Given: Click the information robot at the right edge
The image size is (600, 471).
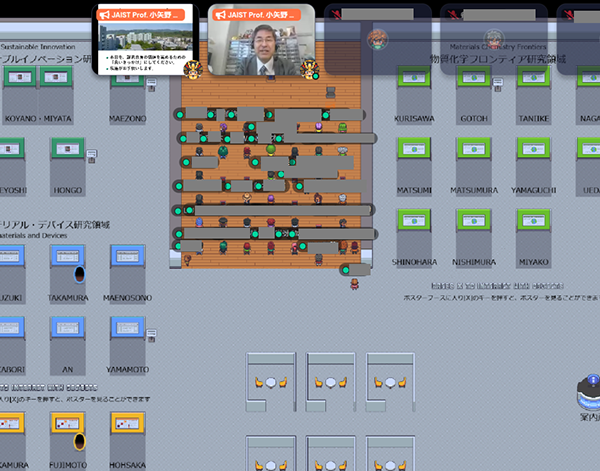Looking at the screenshot, I should 590,393.
